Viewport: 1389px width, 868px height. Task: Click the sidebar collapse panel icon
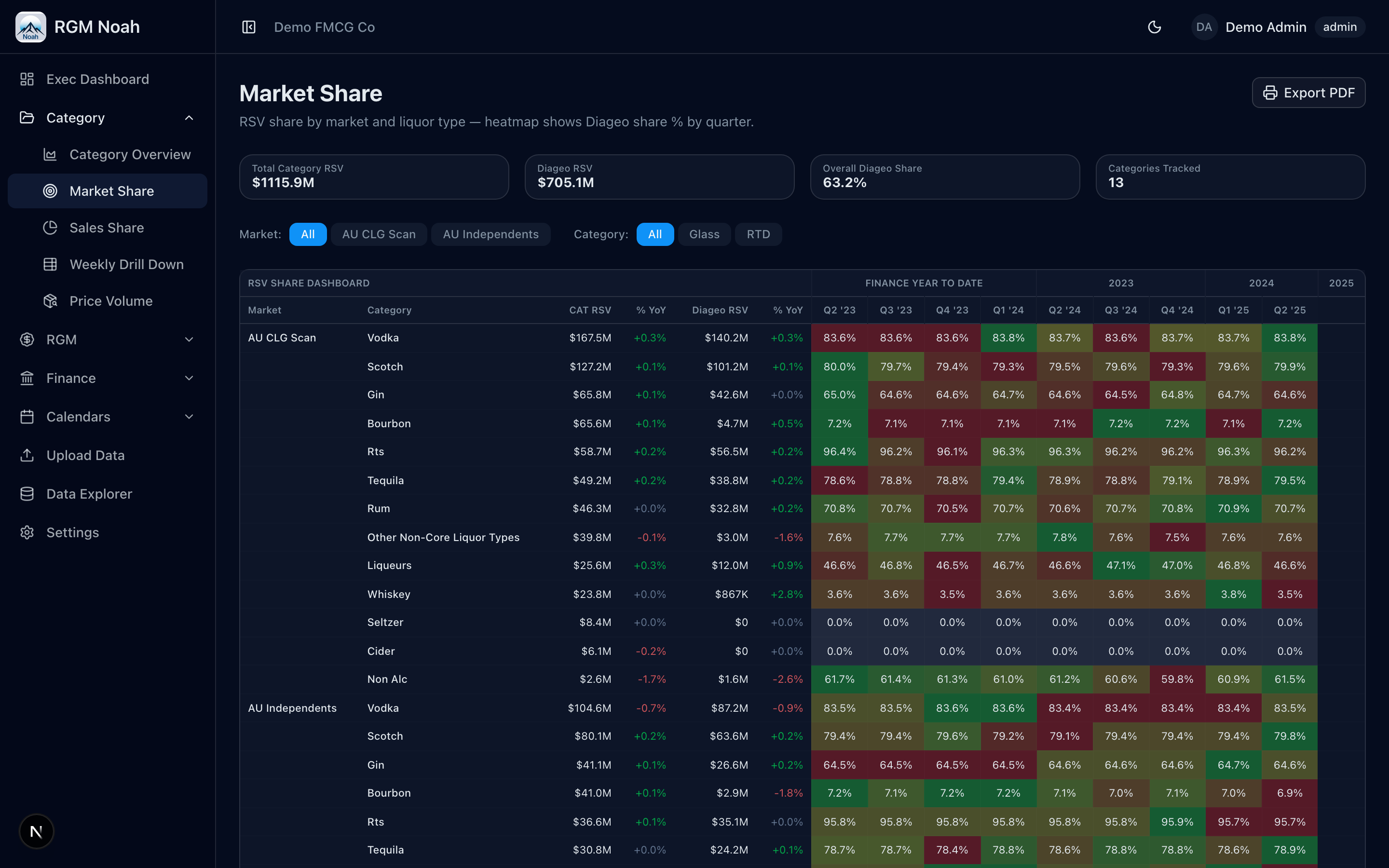[x=248, y=27]
